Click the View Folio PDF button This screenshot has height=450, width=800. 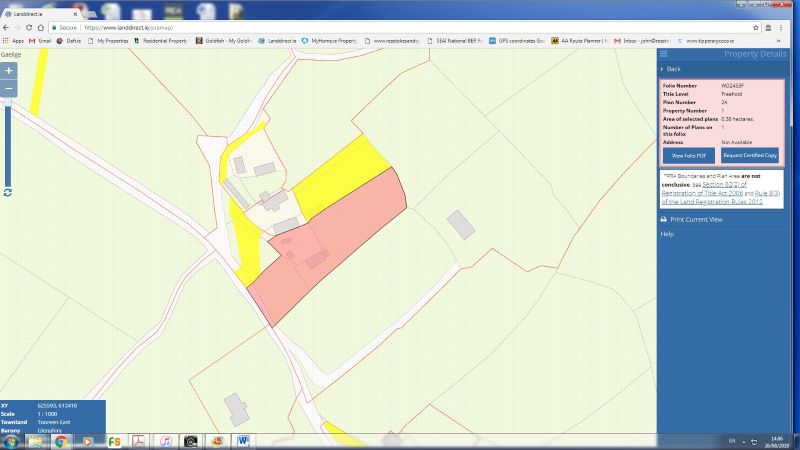(x=688, y=156)
